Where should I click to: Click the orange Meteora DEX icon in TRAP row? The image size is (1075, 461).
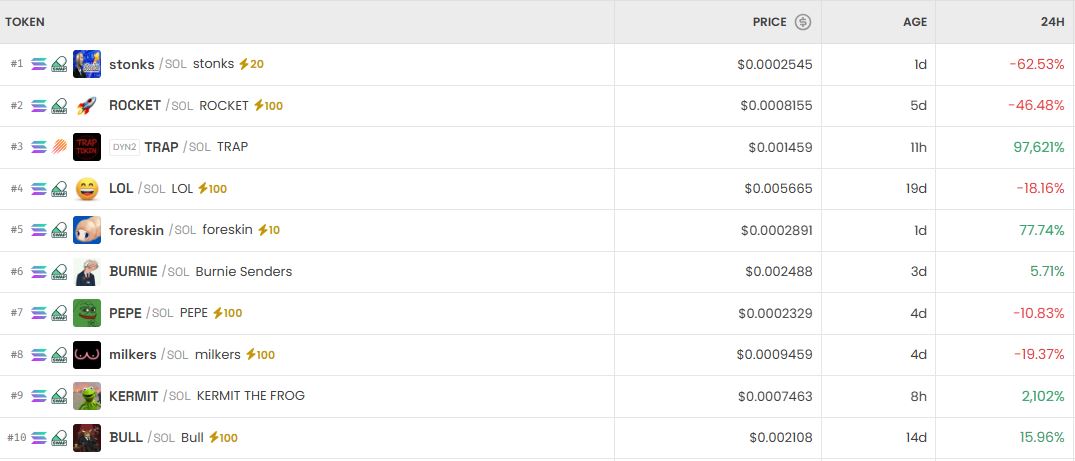click(x=59, y=147)
